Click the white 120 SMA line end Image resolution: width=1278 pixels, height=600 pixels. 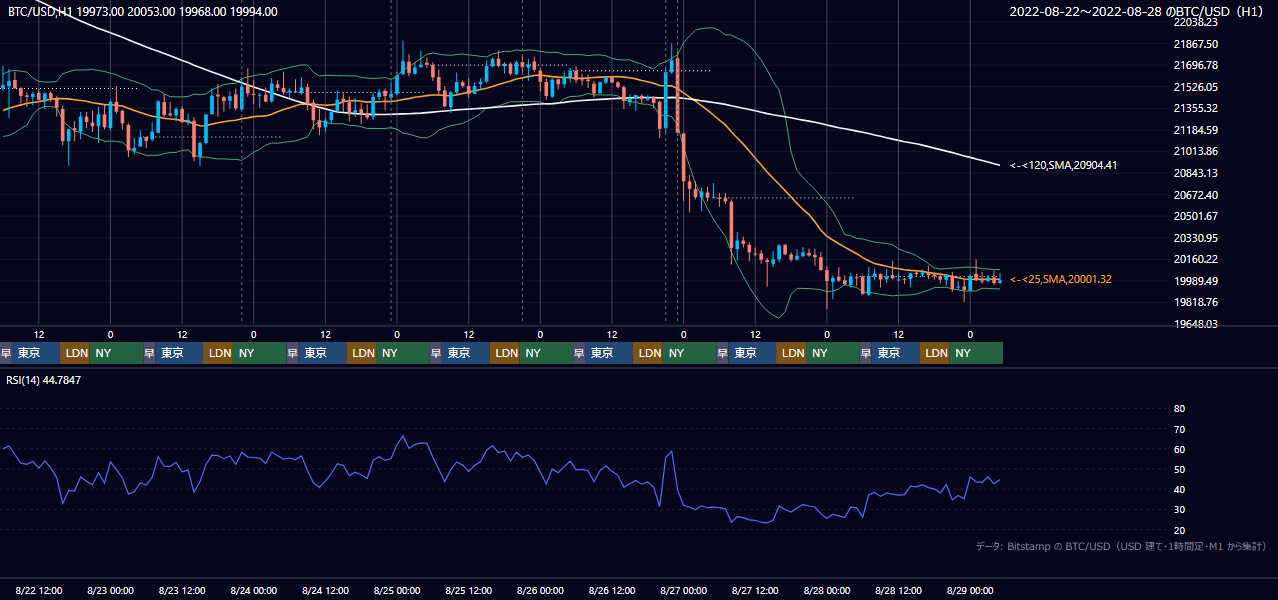999,164
